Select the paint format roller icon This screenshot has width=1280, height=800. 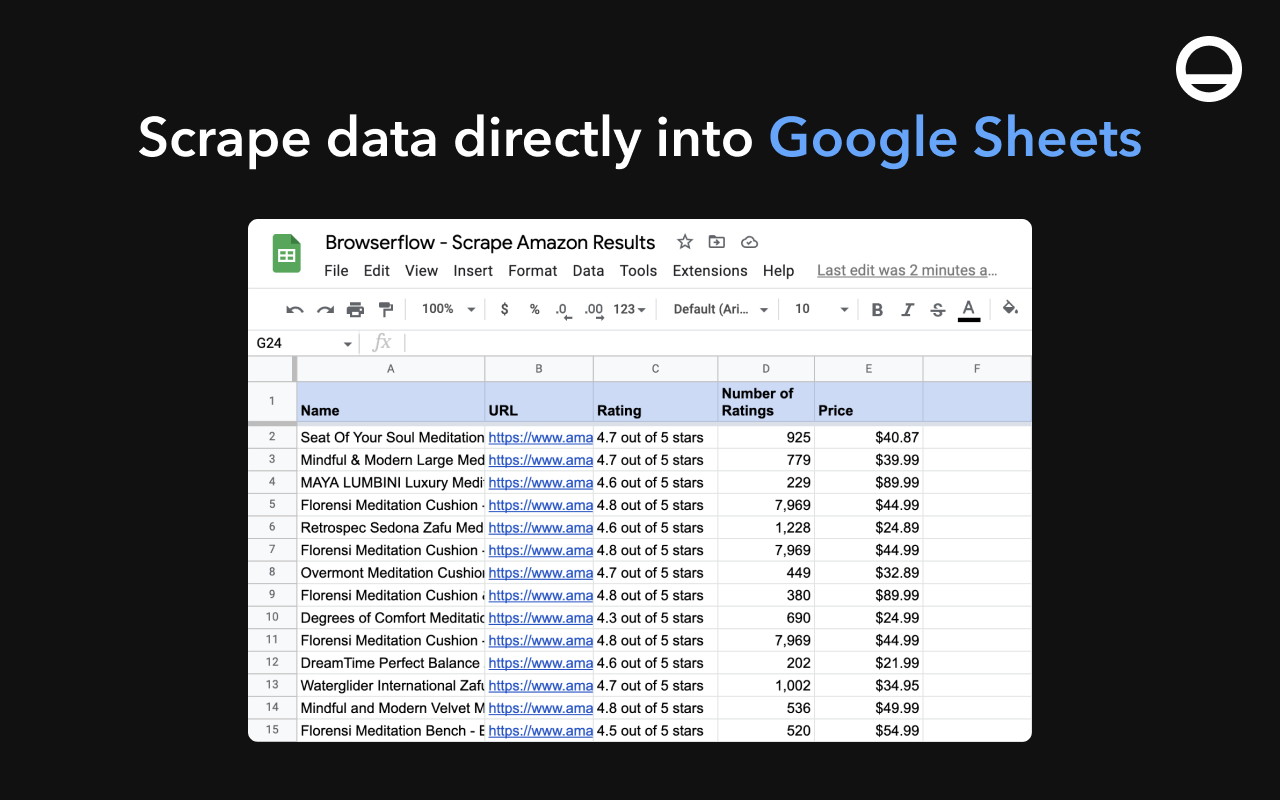[x=386, y=310]
